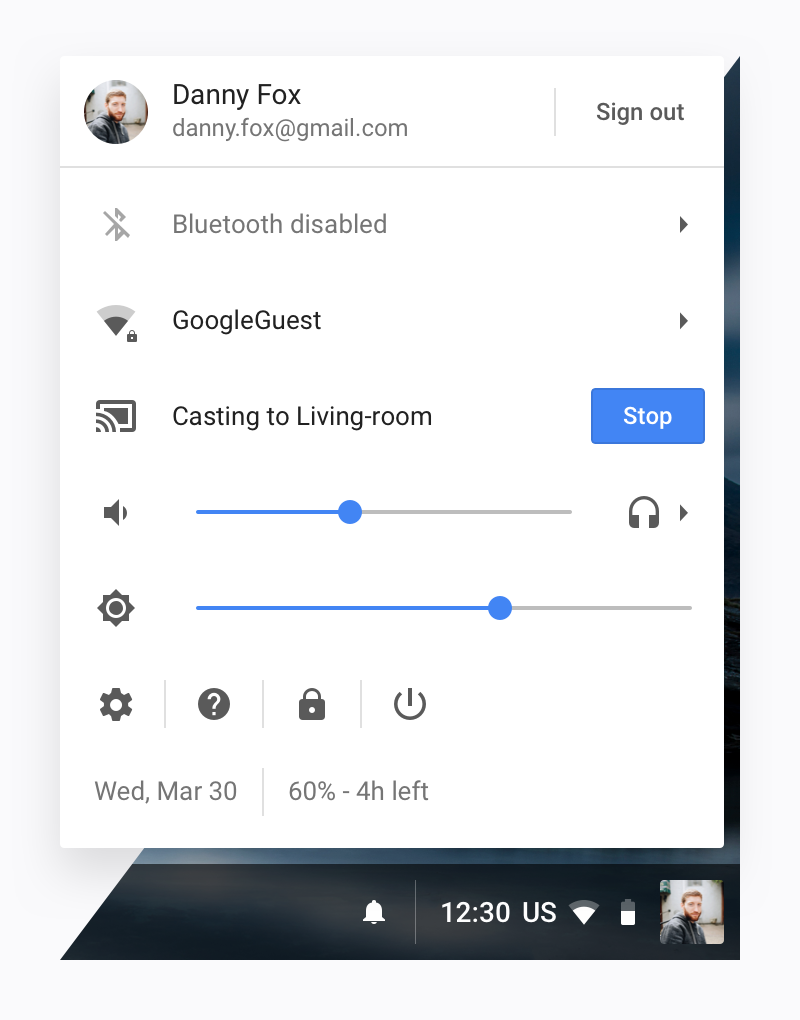Mute audio with the speaker icon
The height and width of the screenshot is (1020, 800).
coord(116,513)
